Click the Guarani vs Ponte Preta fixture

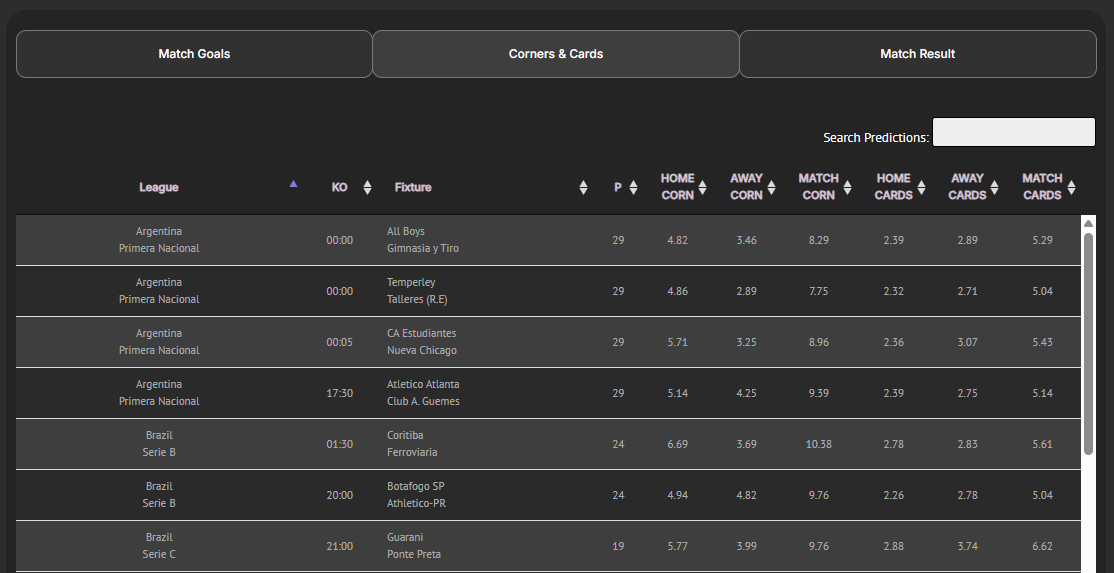(414, 546)
